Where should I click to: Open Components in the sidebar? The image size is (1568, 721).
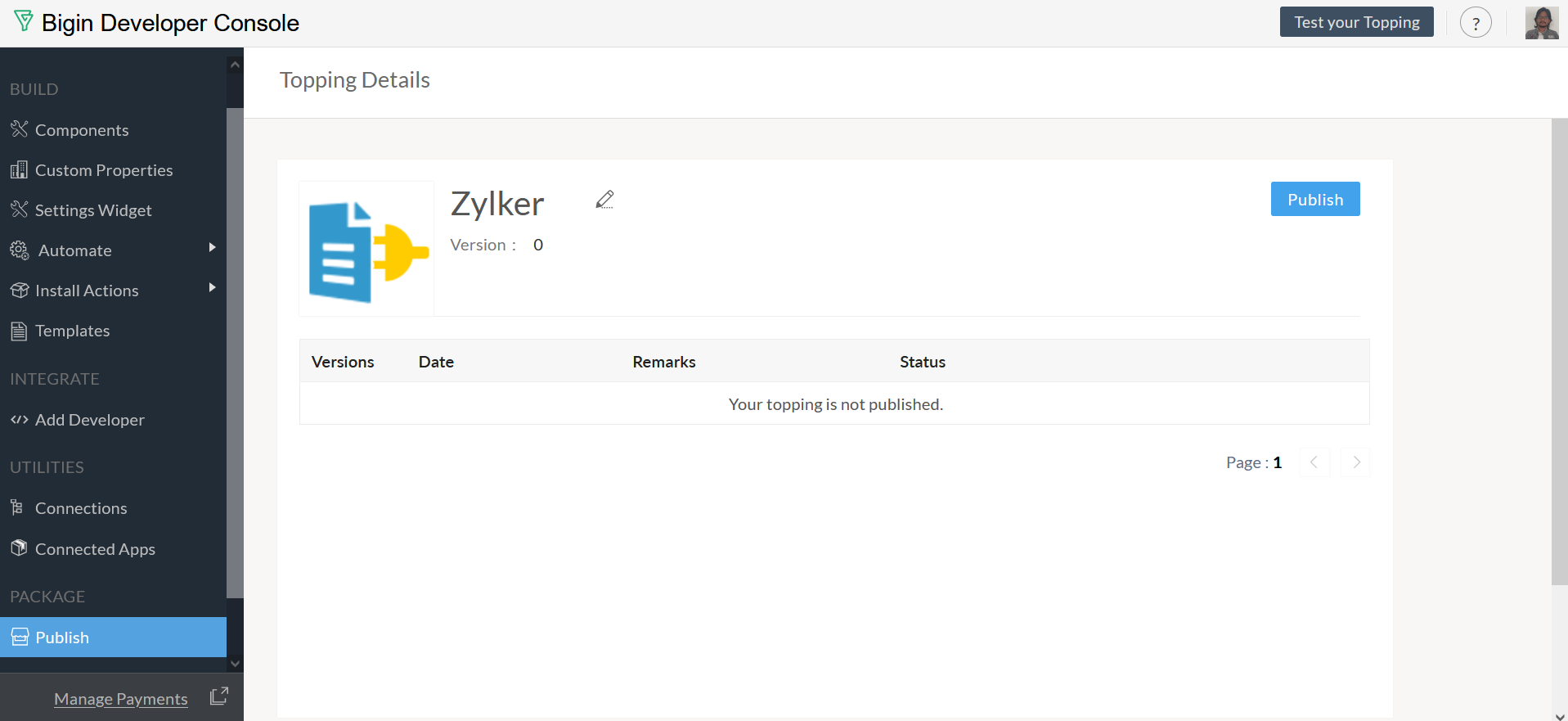(x=82, y=130)
